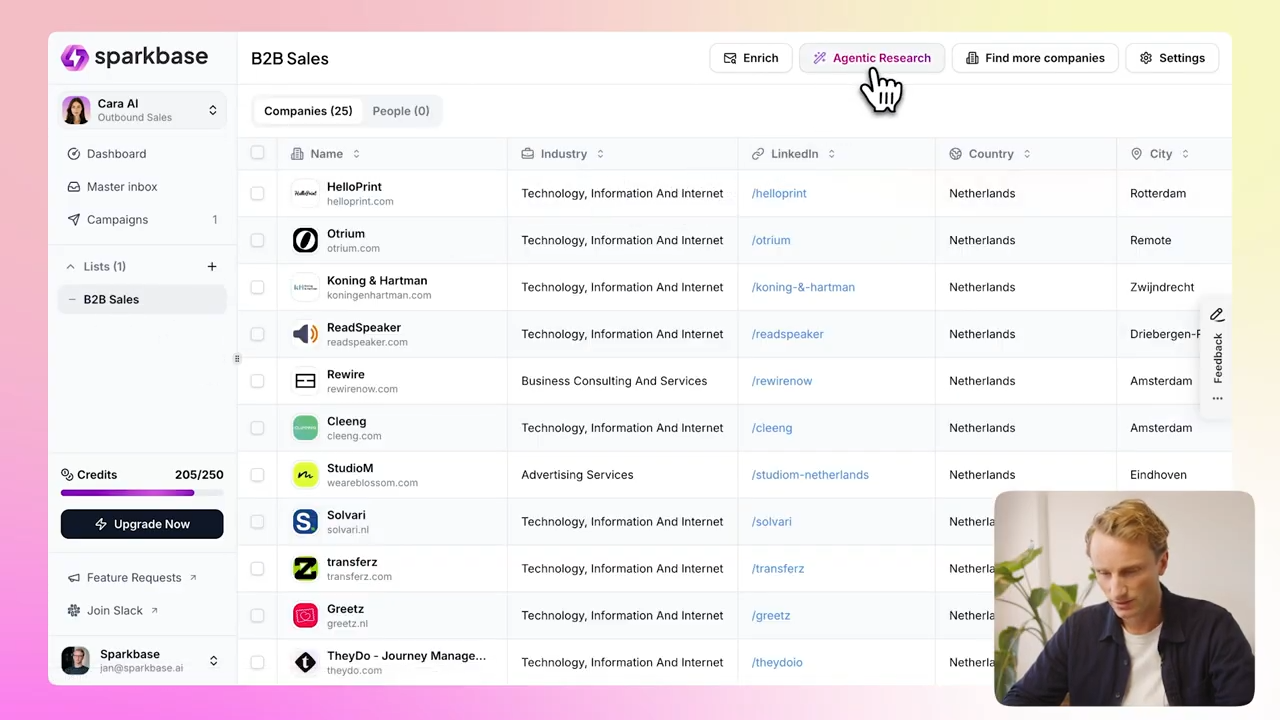This screenshot has height=720, width=1280.
Task: Click Find more companies
Action: pyautogui.click(x=1035, y=58)
